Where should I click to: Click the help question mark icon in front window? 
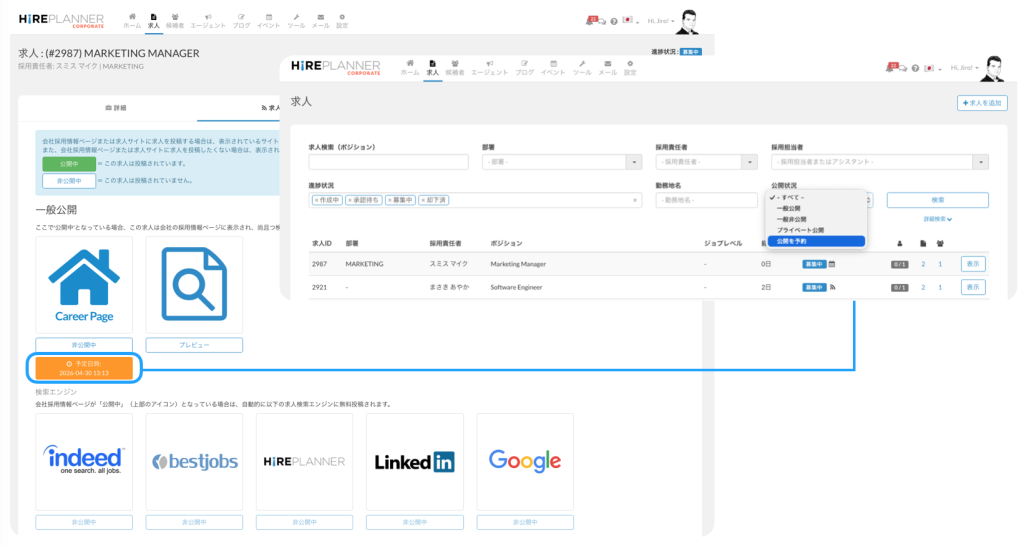coord(915,68)
